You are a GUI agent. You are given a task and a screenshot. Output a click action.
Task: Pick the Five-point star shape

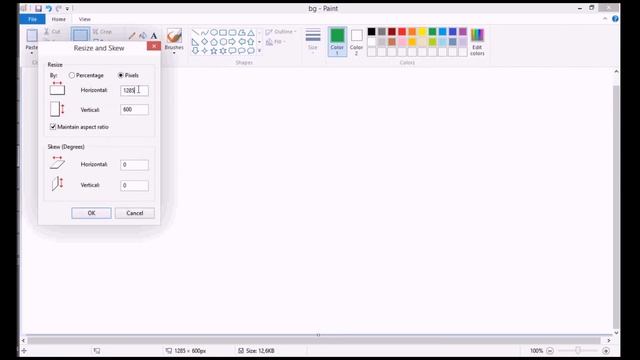(214, 51)
